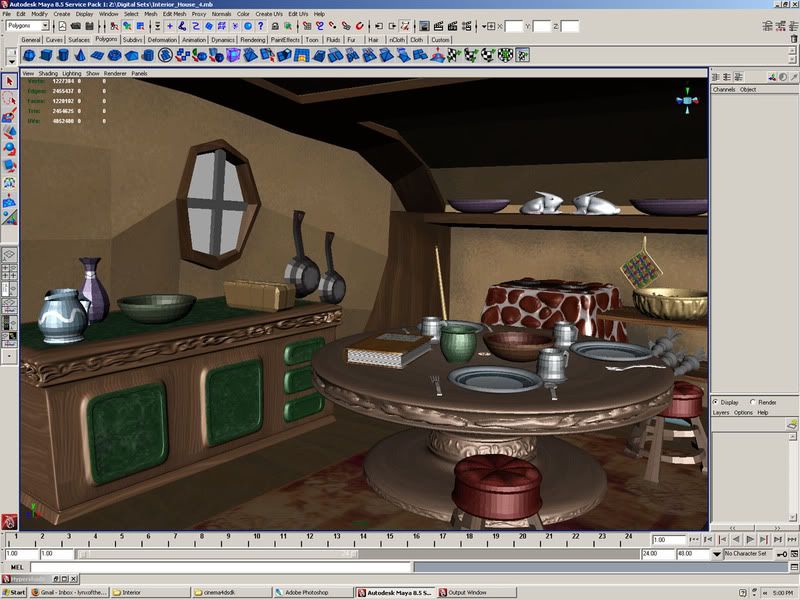Open the Channels menu in Channel Box

[724, 89]
